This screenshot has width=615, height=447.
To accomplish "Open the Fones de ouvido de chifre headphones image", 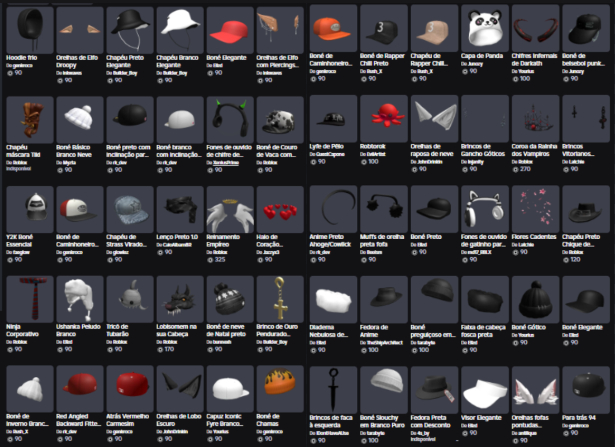I will [230, 120].
